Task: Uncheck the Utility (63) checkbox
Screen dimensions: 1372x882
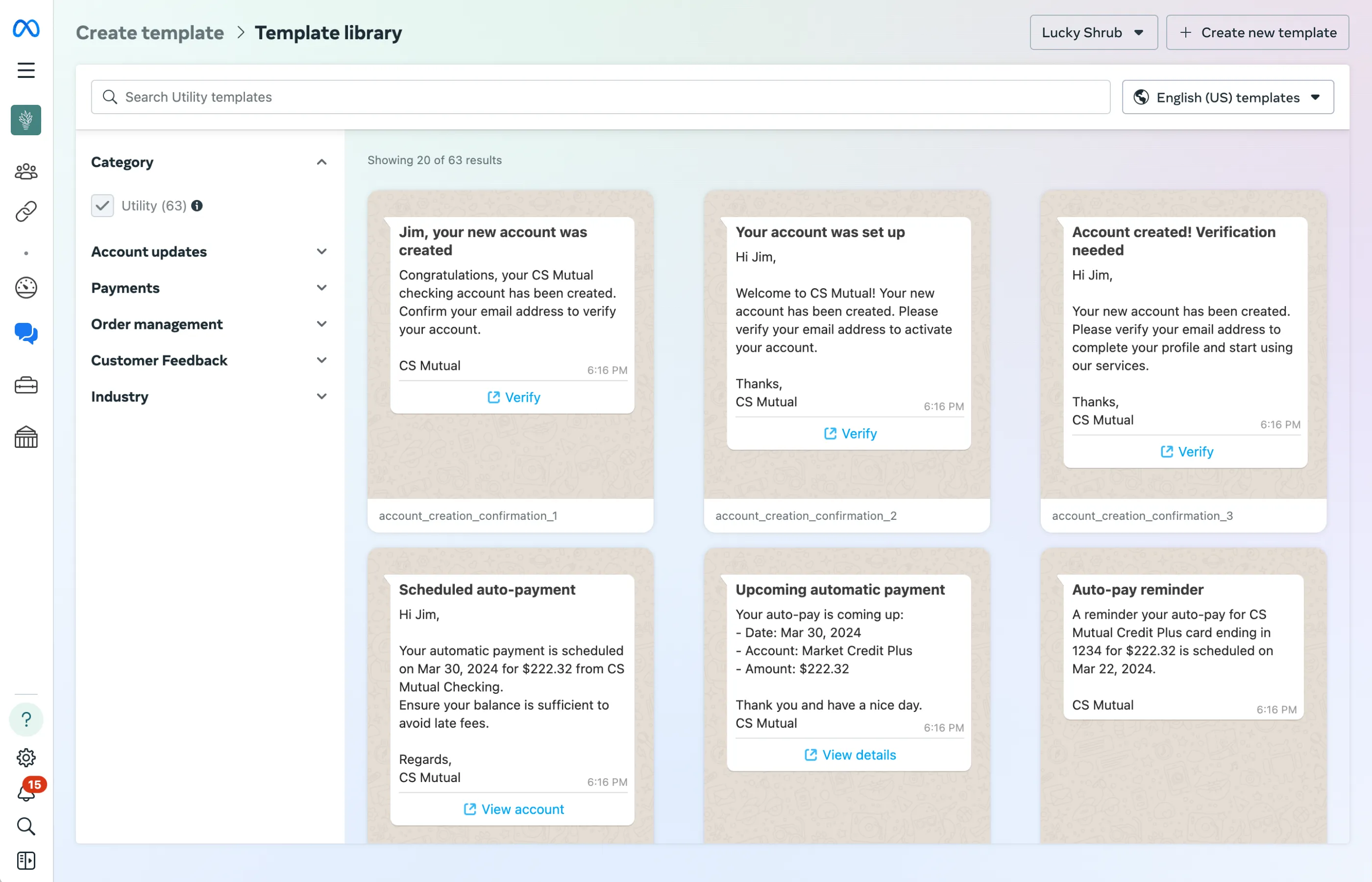Action: [x=102, y=206]
